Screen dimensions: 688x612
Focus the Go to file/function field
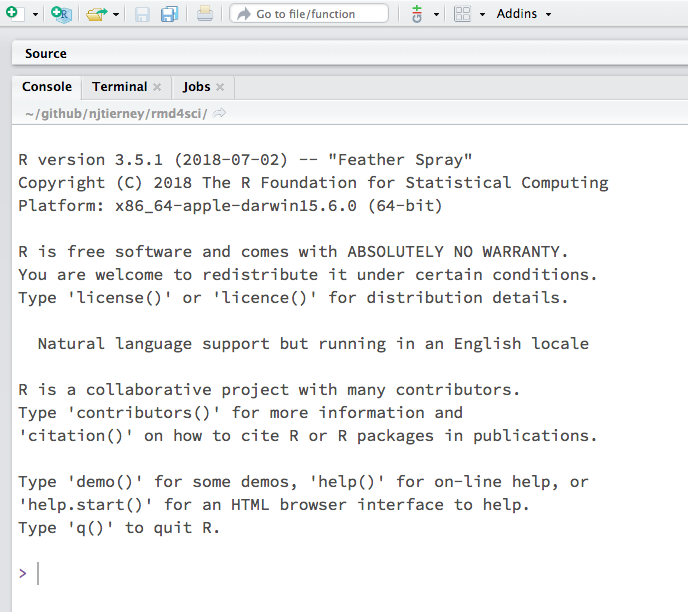pyautogui.click(x=309, y=14)
